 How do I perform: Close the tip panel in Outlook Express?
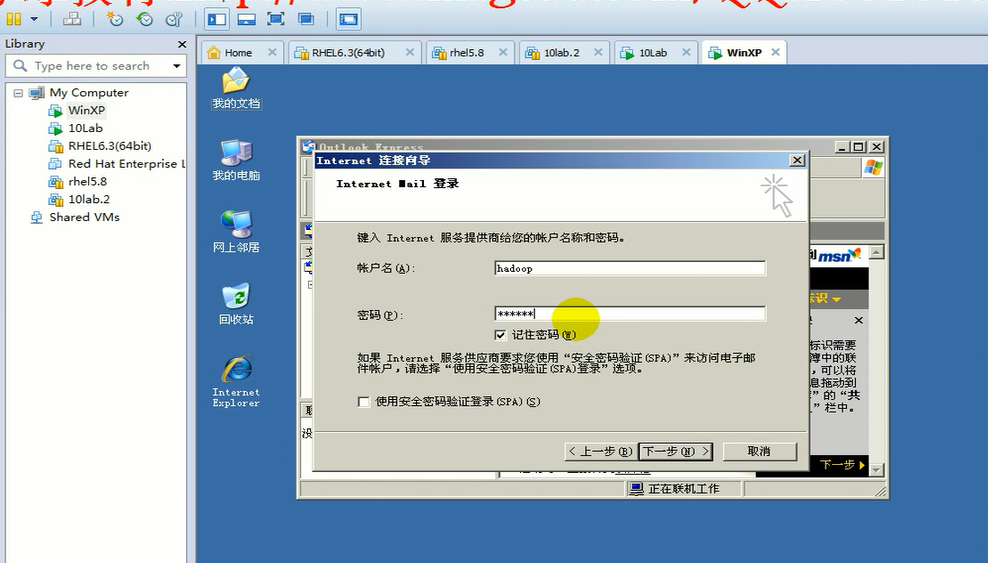click(858, 321)
